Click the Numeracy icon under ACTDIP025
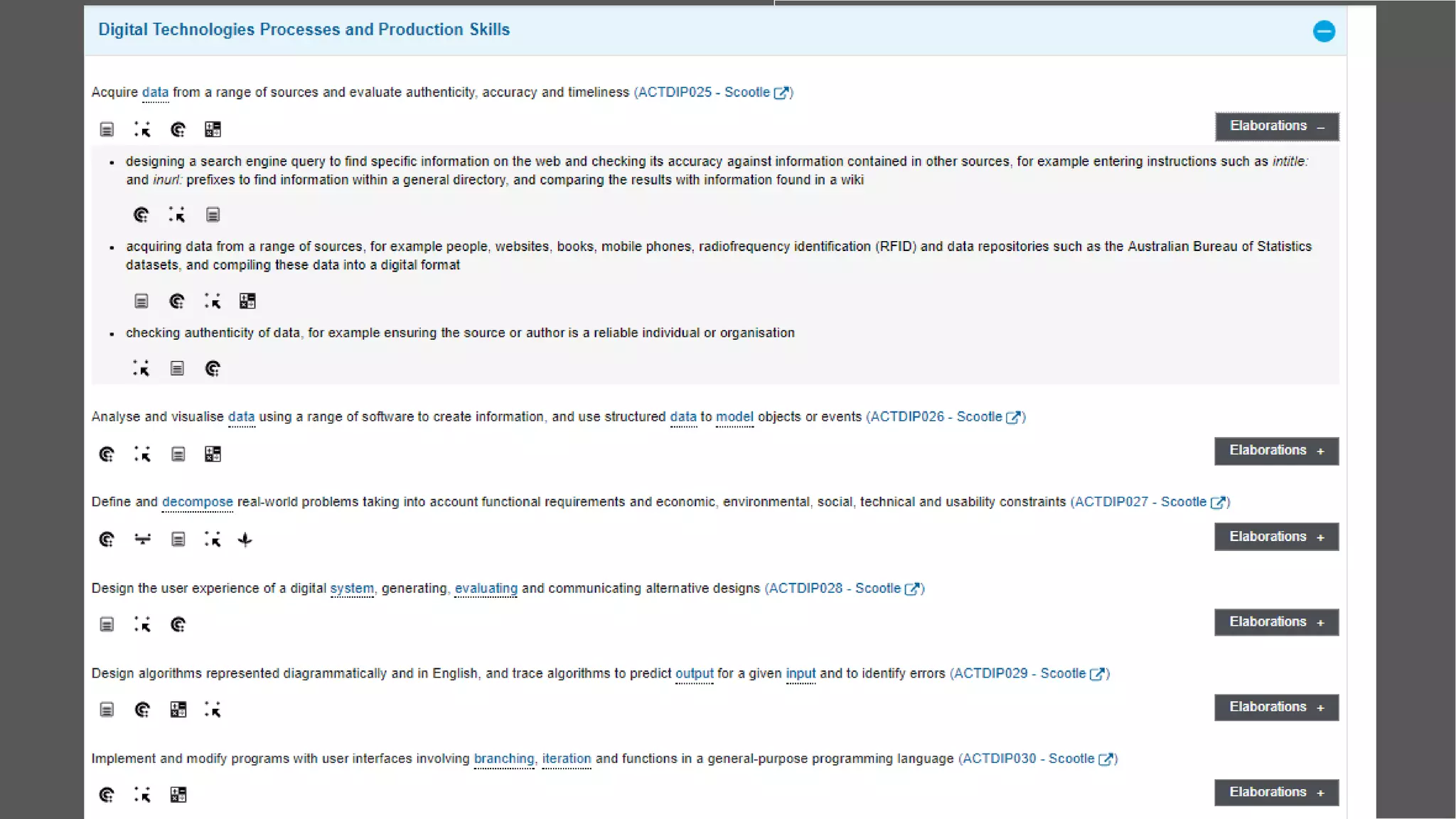The width and height of the screenshot is (1456, 819). click(213, 129)
